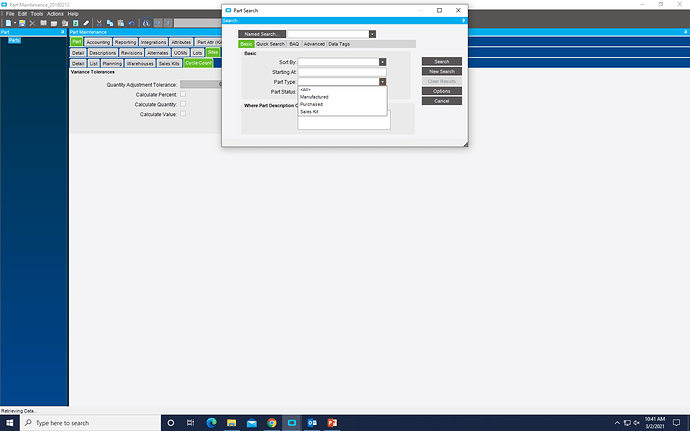Open the UOMs tab
This screenshot has width=690, height=431.
click(x=180, y=53)
